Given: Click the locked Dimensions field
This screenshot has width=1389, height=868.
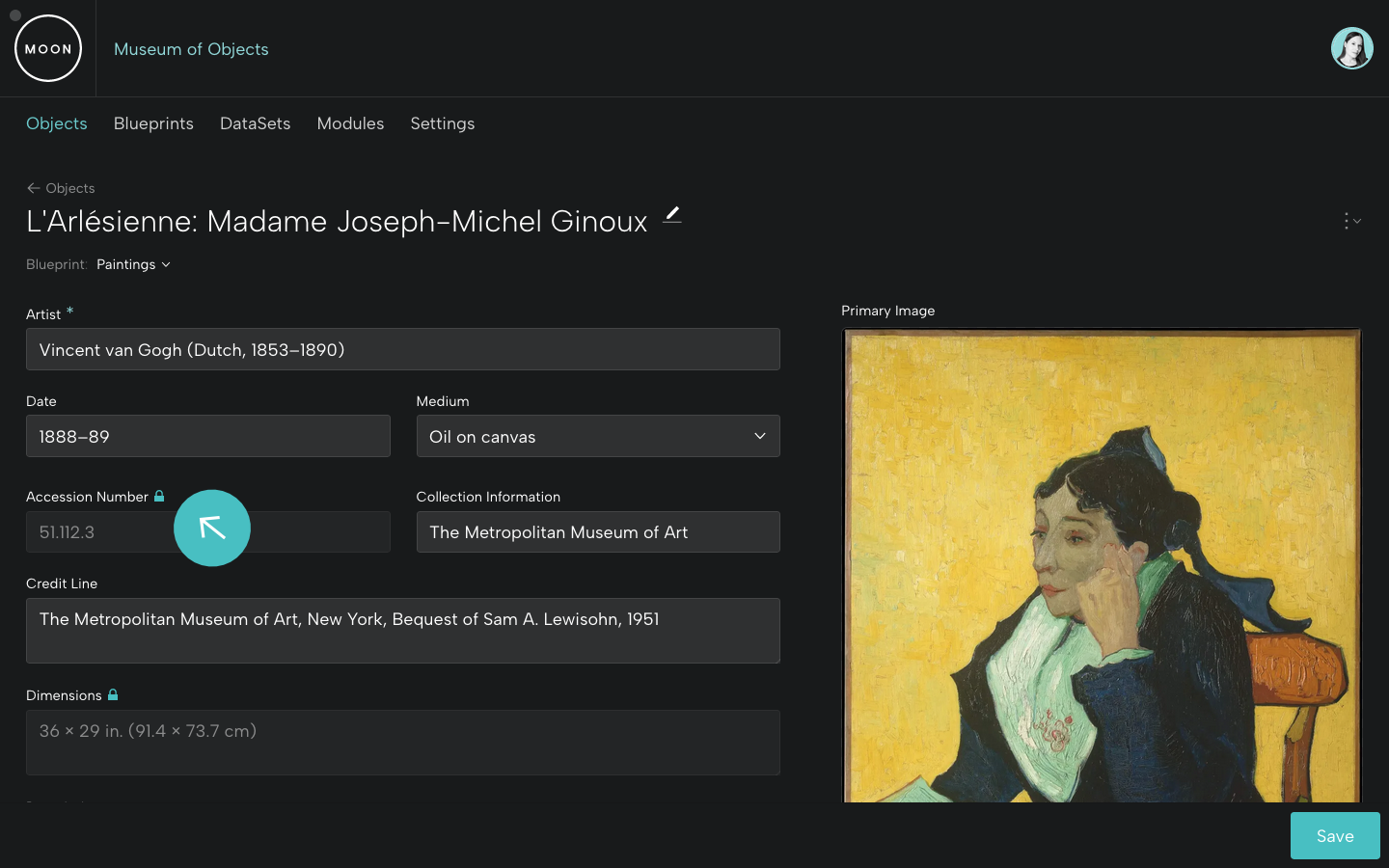Looking at the screenshot, I should [403, 743].
